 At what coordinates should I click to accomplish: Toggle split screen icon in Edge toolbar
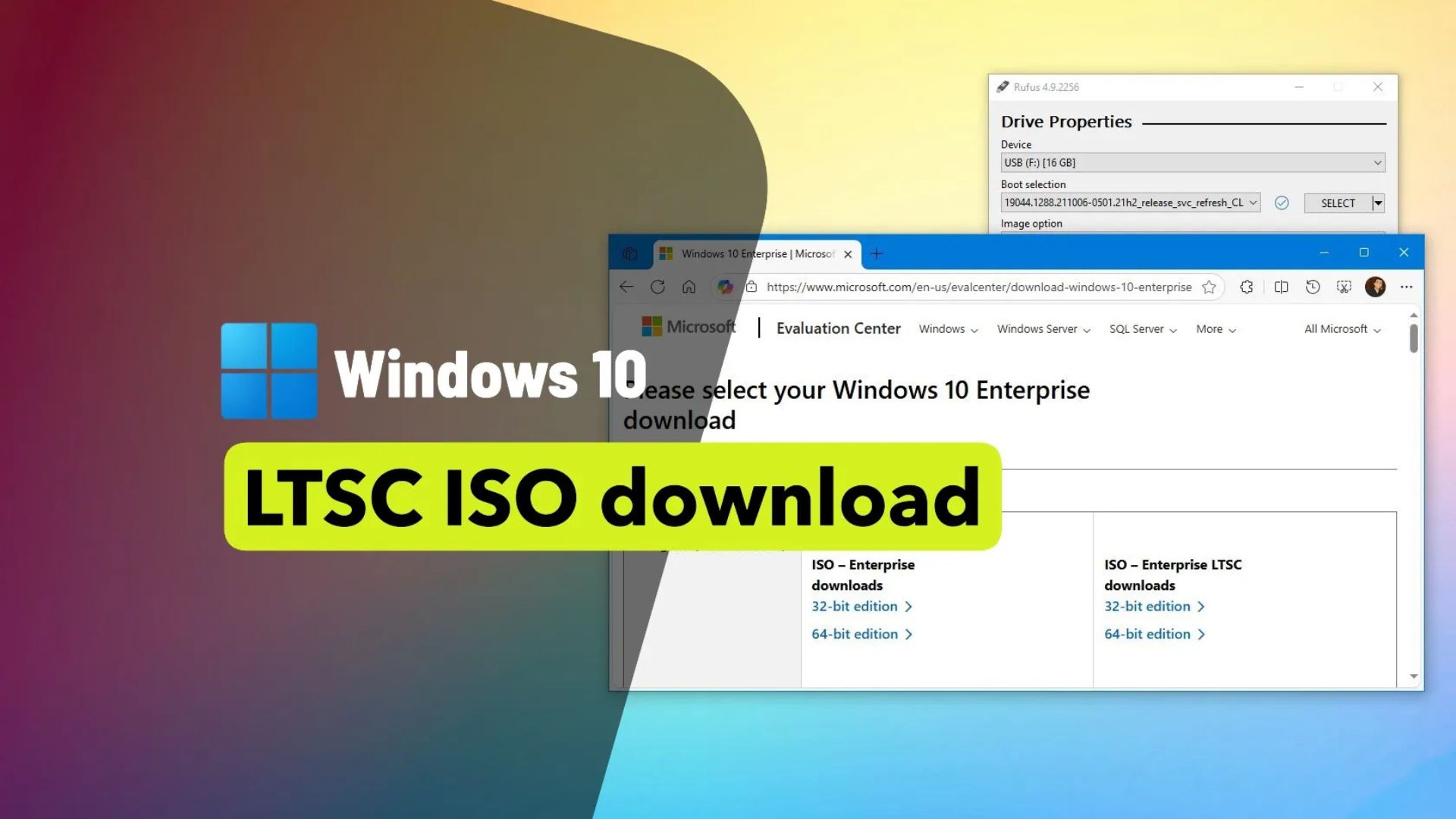point(1281,287)
